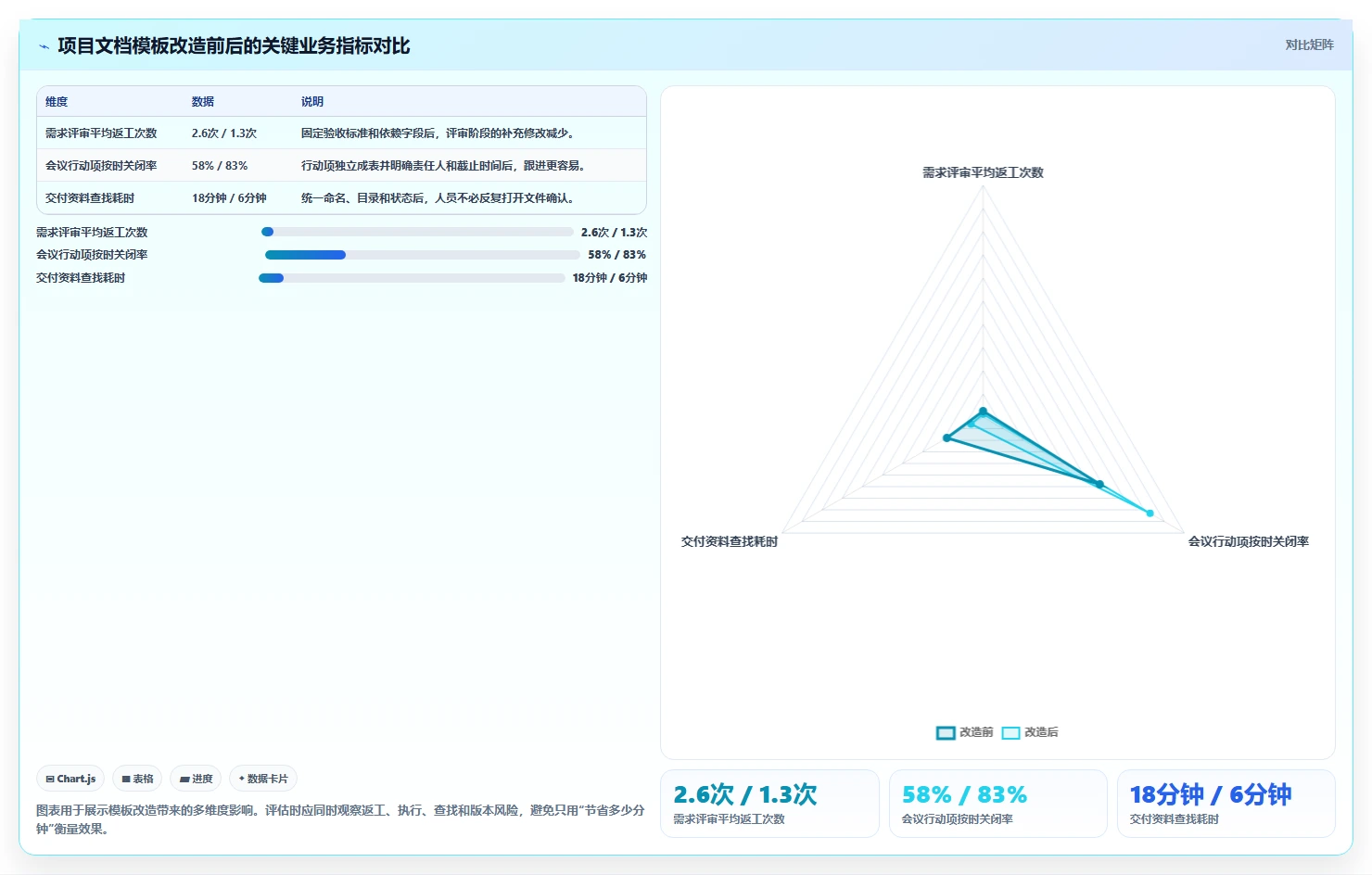Select table cell 需求评审平均返工次数
The height and width of the screenshot is (875, 1372).
click(x=101, y=133)
